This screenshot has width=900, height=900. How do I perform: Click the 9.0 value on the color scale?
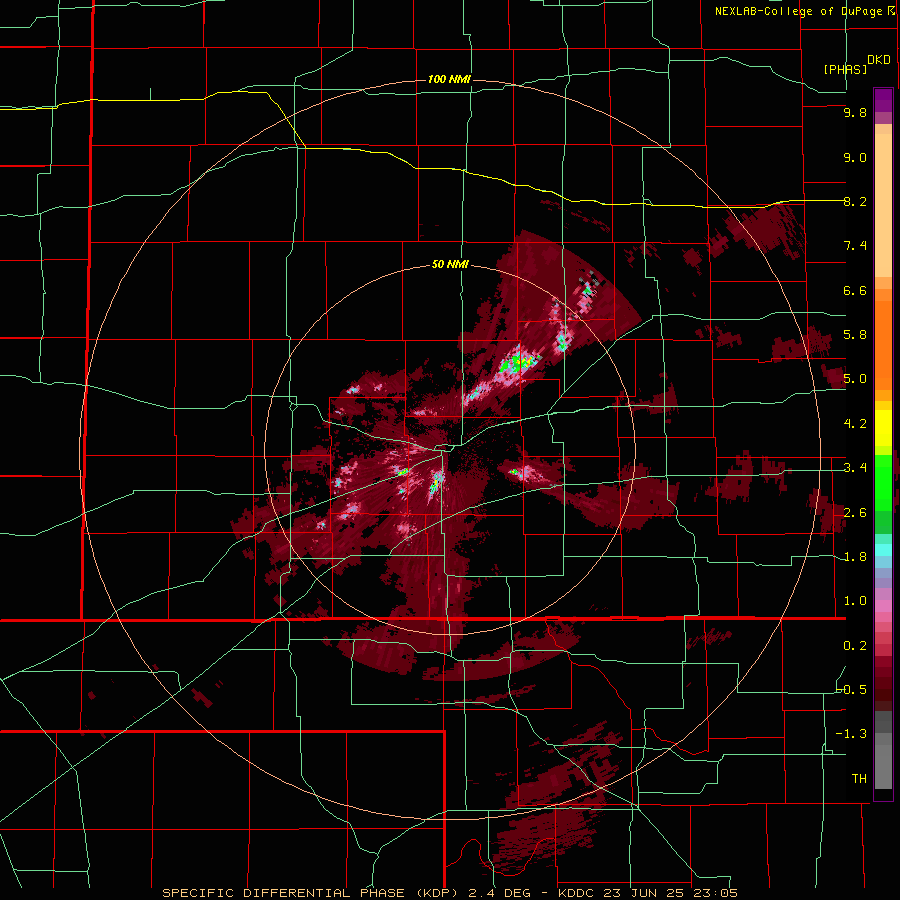(x=855, y=157)
